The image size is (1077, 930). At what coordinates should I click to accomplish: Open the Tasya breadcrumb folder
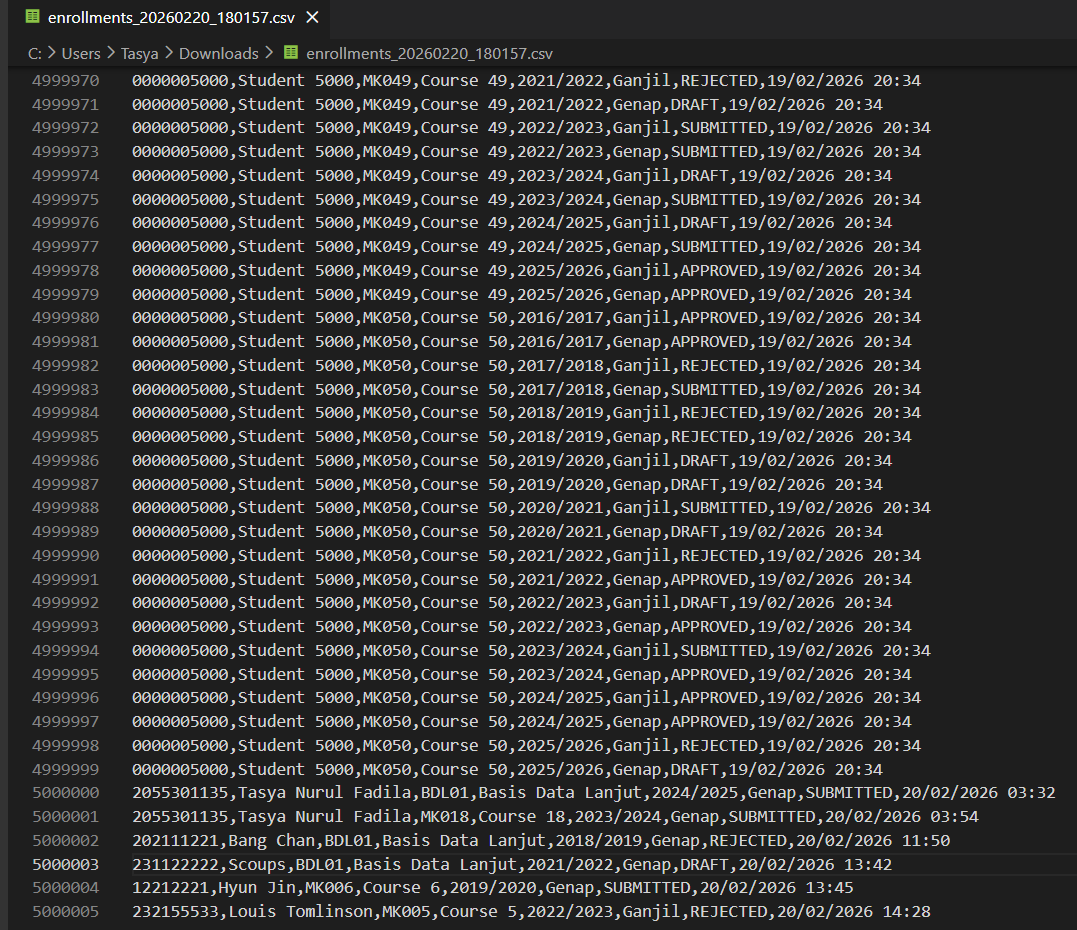139,54
